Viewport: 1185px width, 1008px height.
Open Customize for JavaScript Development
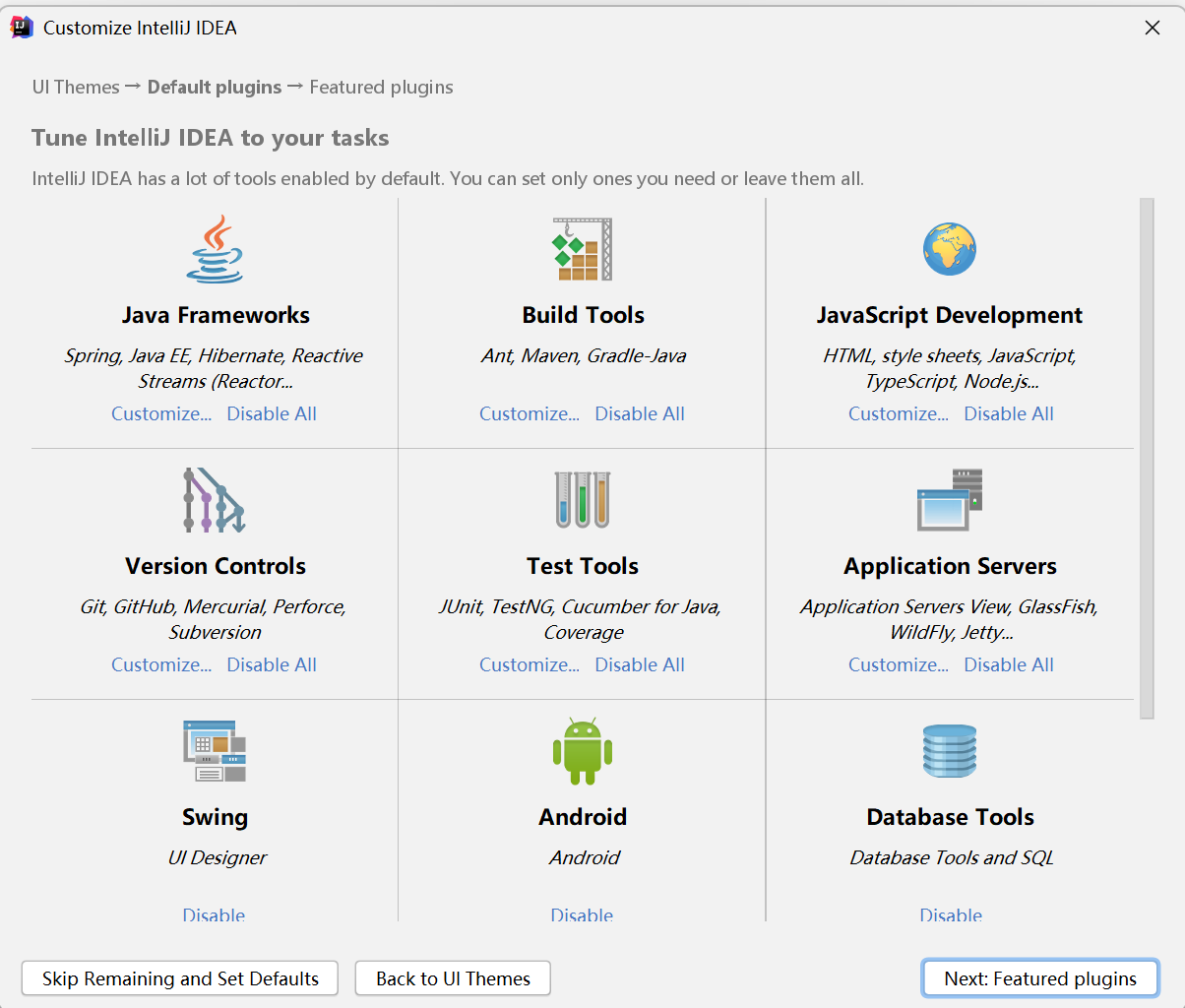(899, 413)
